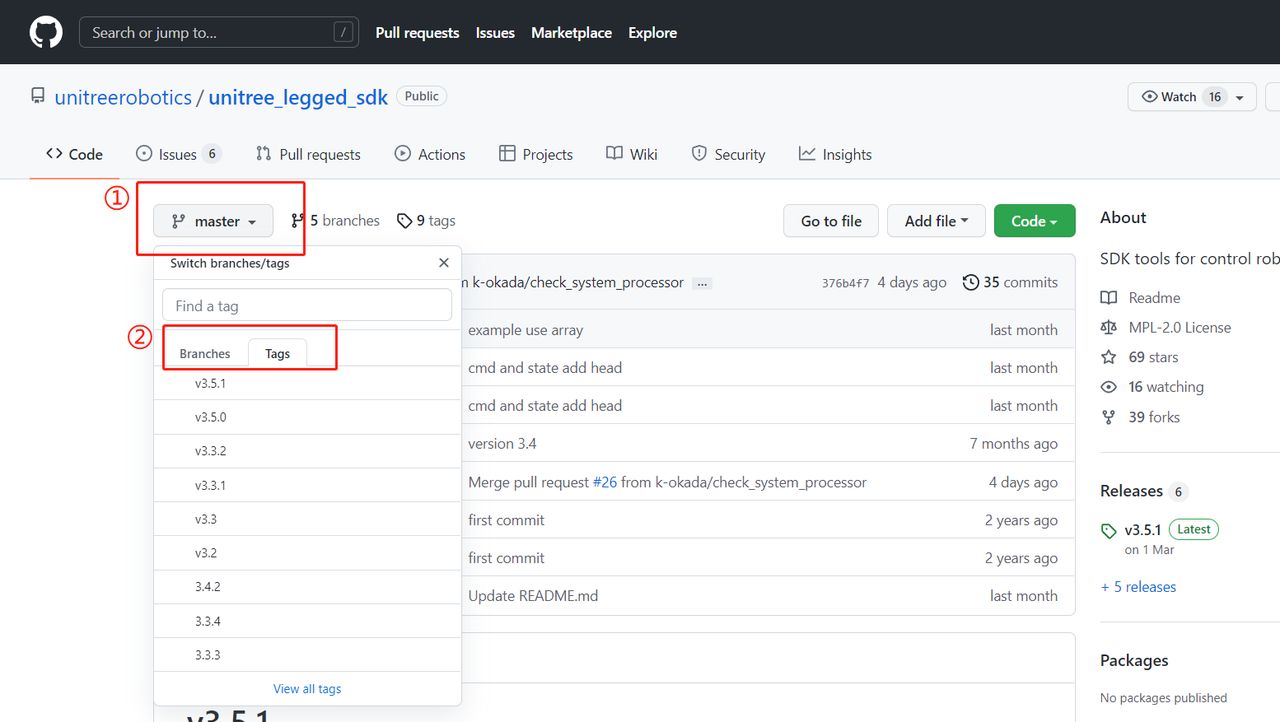
Task: Select tag v3.3.1 in the list
Action: tap(307, 485)
